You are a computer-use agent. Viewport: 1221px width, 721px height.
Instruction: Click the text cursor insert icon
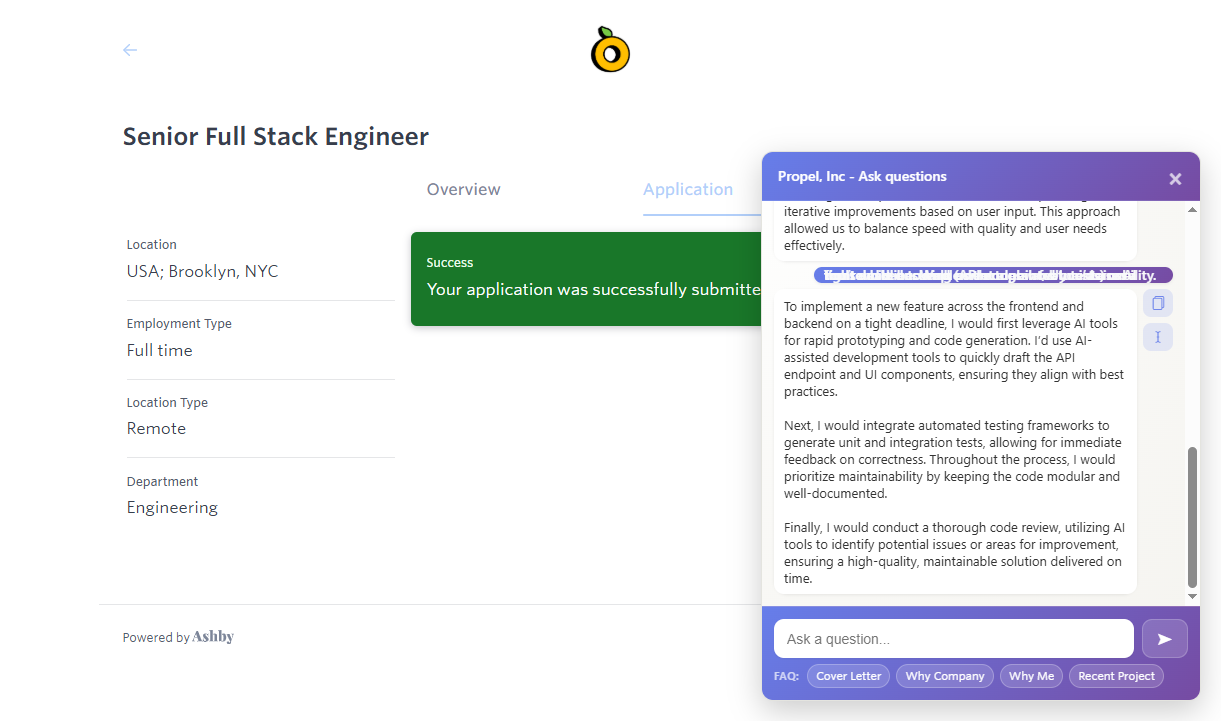[1158, 337]
